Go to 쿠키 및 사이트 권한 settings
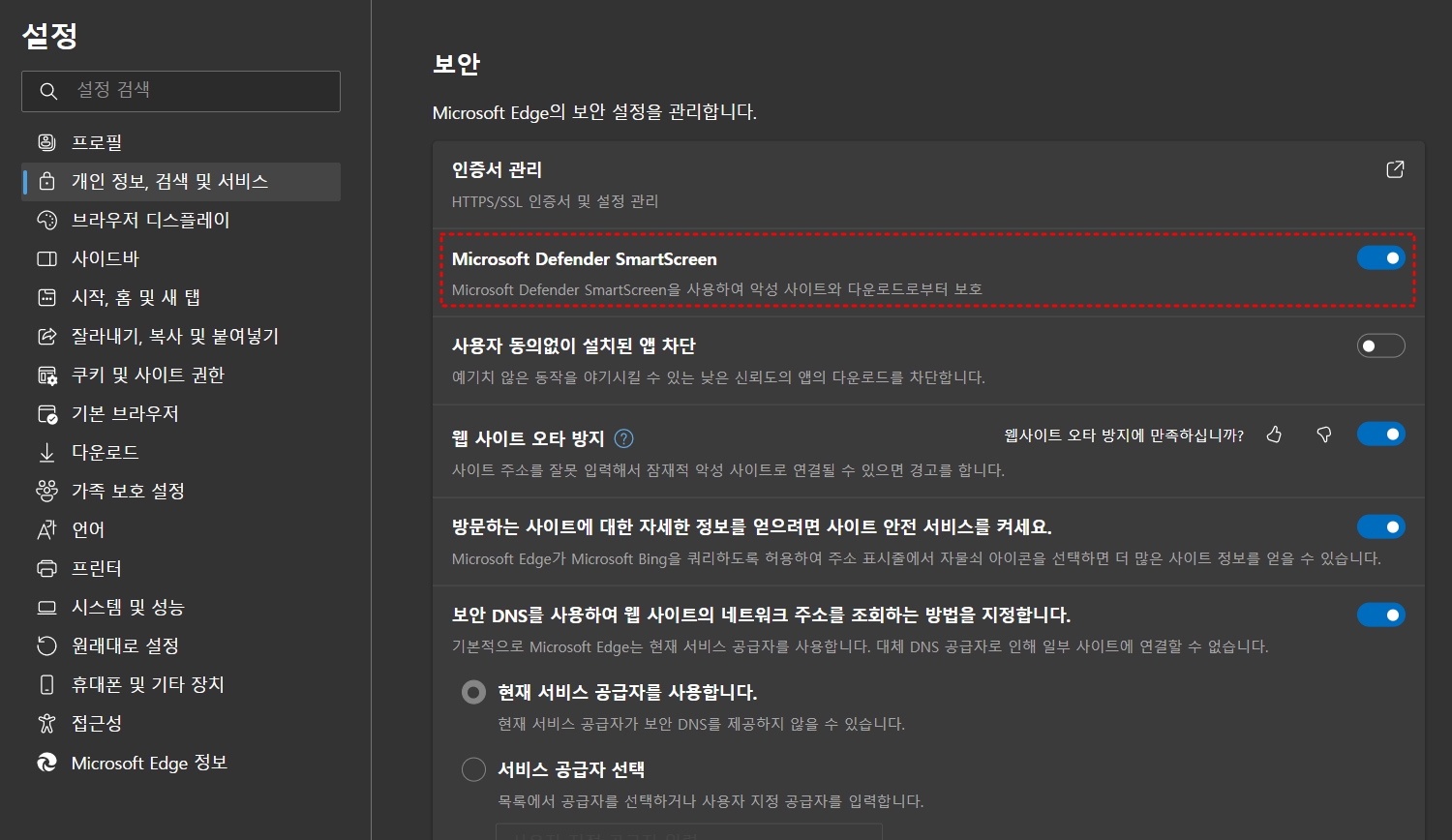Screen dimensions: 1452x840 point(181,375)
